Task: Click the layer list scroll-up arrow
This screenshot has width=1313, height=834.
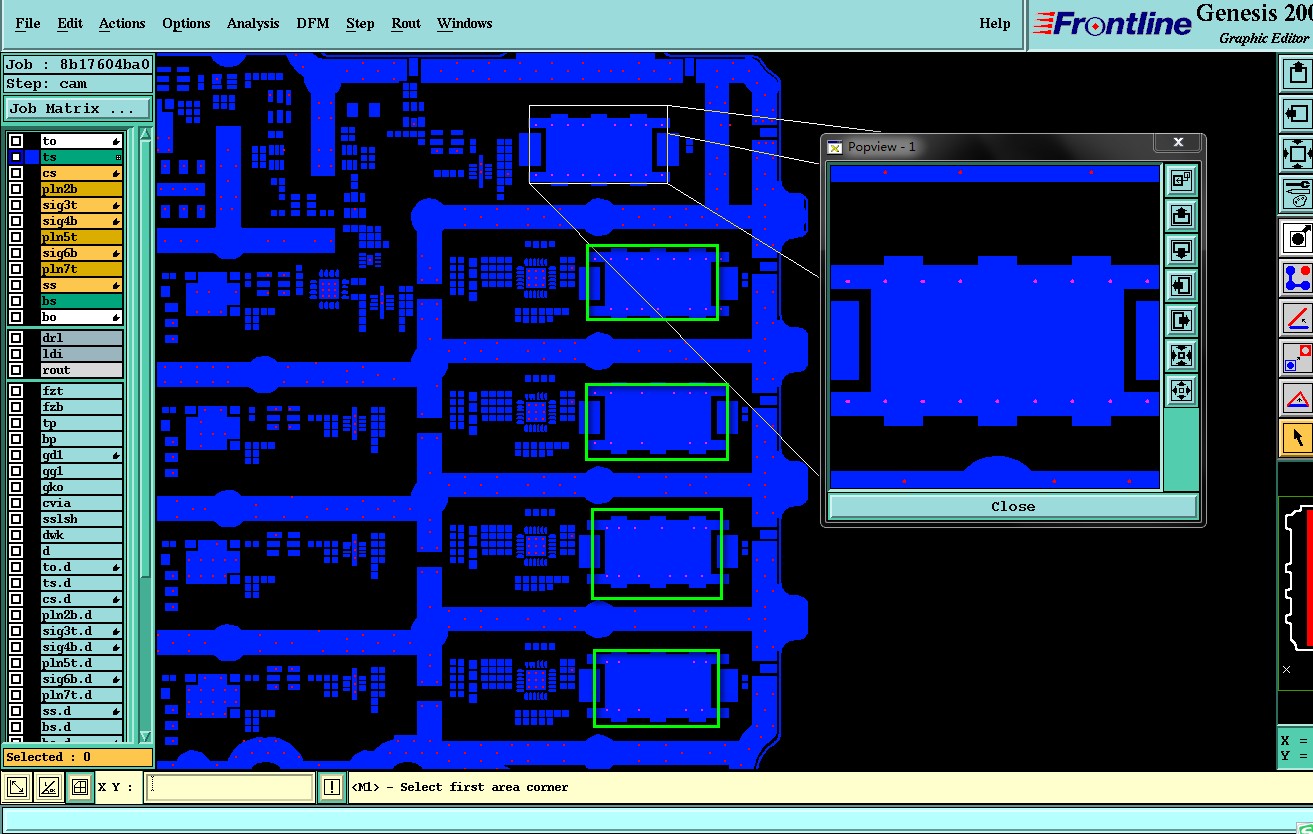Action: coord(145,135)
